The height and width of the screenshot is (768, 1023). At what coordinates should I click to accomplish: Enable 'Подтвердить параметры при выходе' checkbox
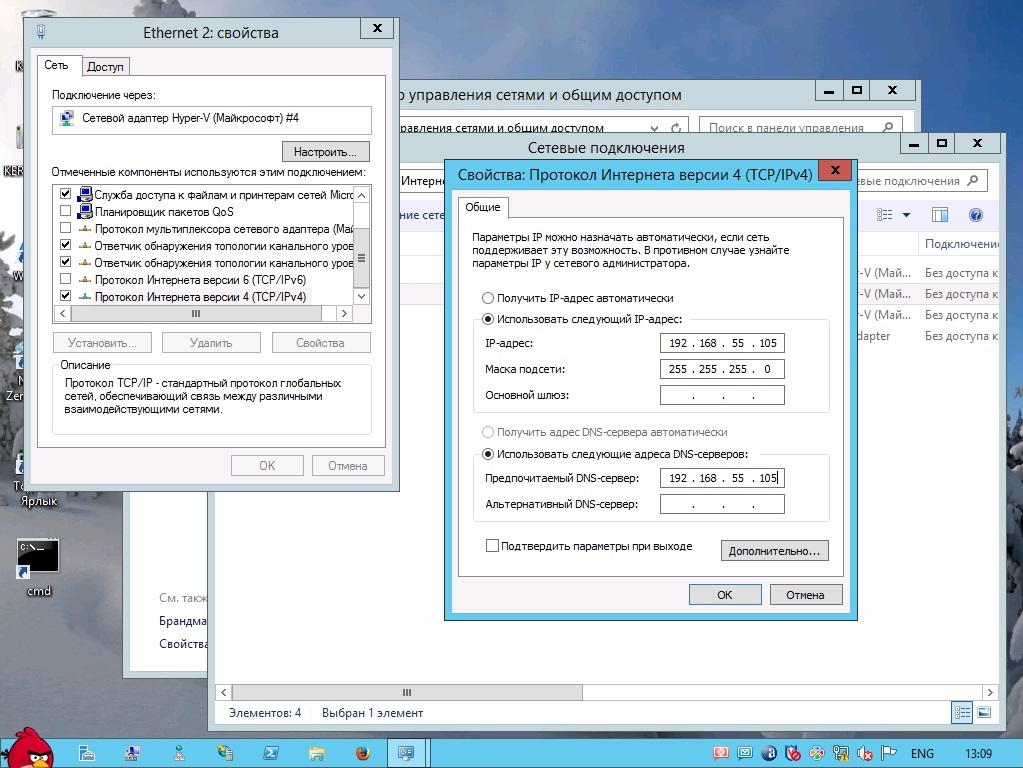492,546
